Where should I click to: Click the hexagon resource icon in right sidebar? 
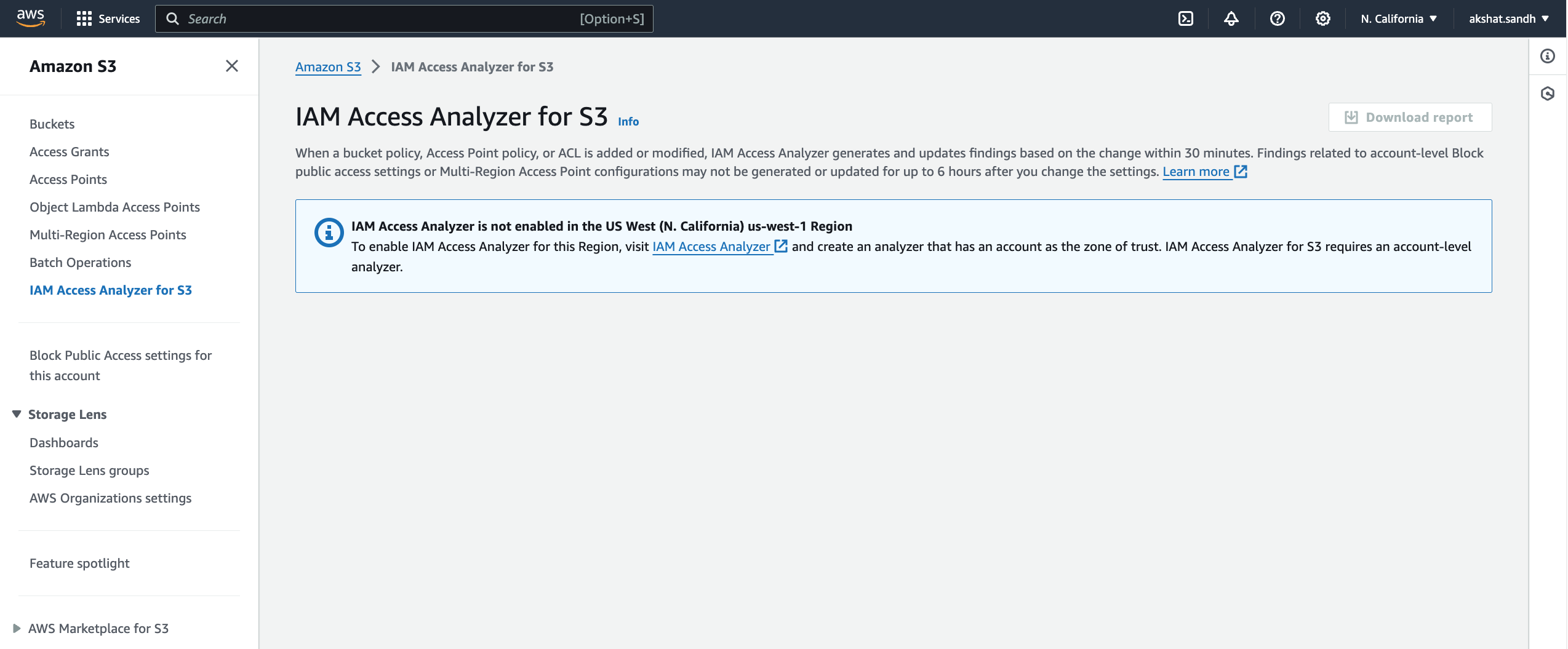1548,93
